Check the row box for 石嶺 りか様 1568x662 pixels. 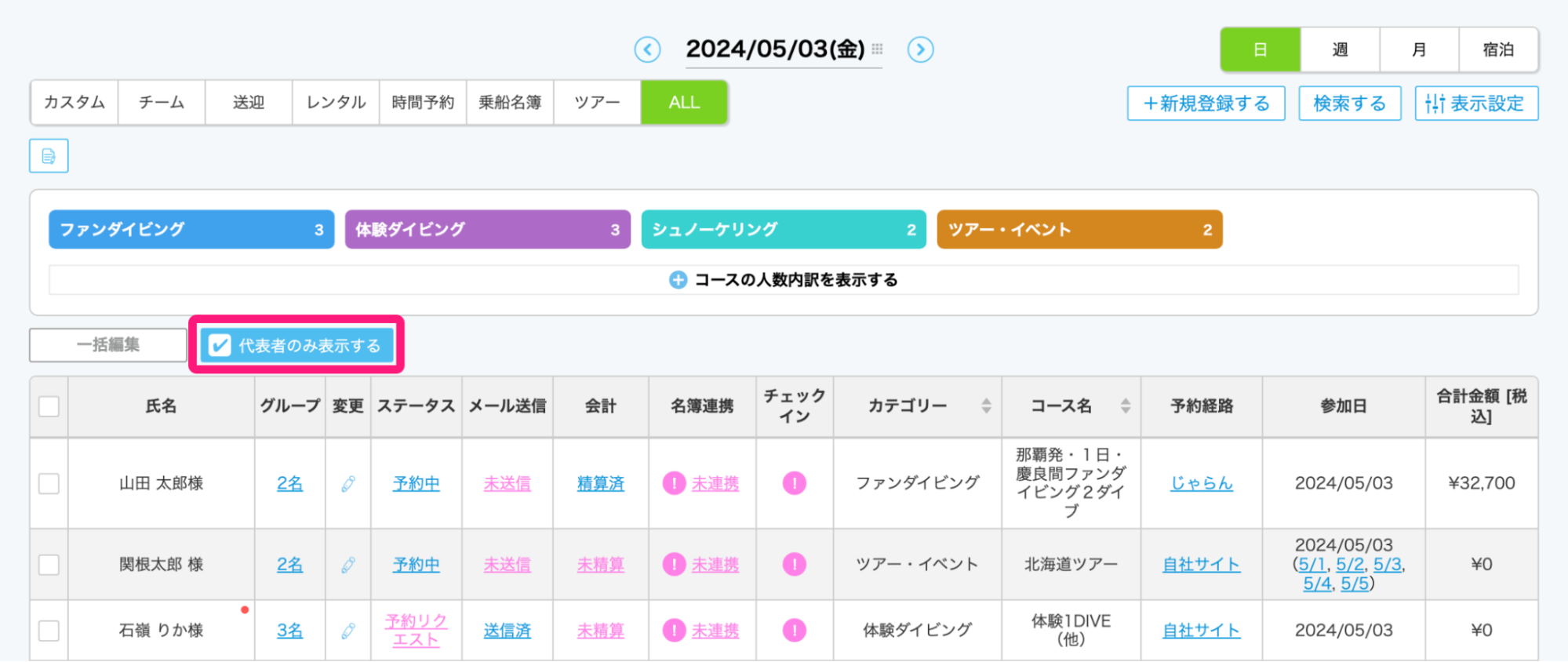pos(49,631)
